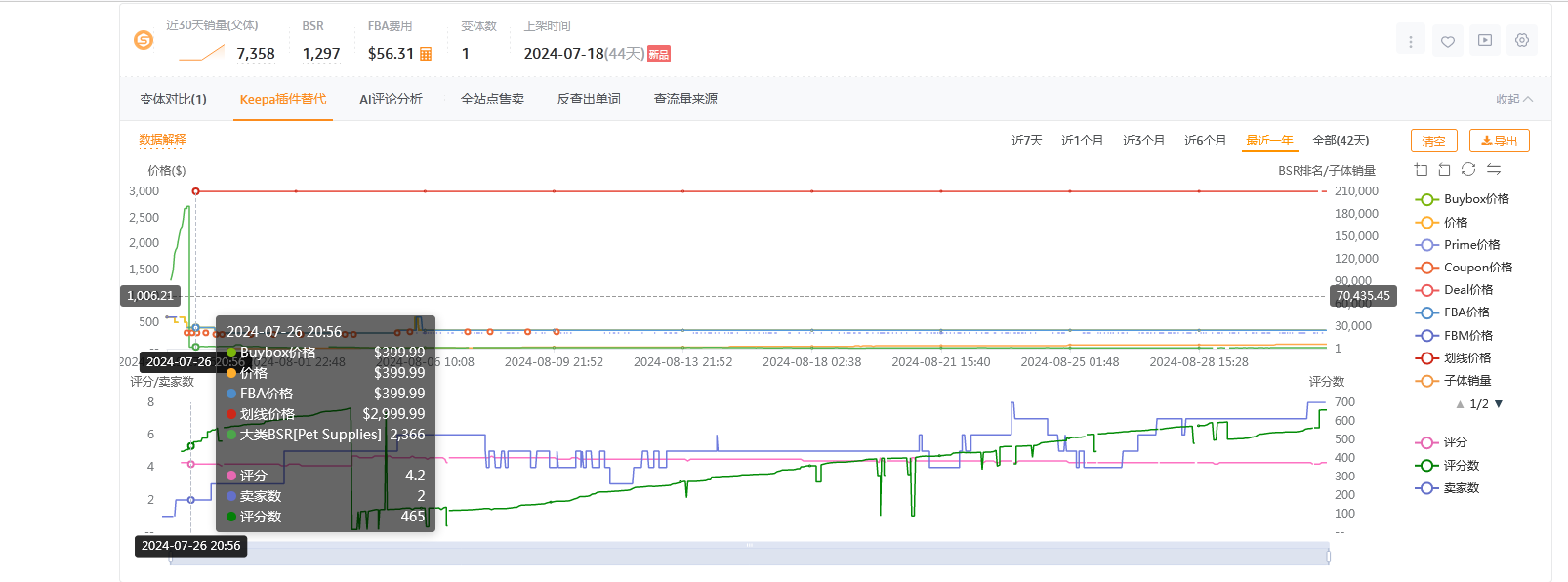Select 近3个月 time range

(1143, 141)
